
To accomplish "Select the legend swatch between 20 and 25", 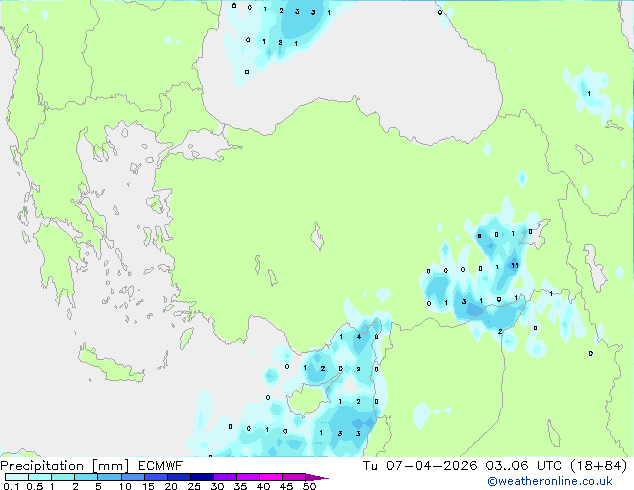I will [x=179, y=477].
